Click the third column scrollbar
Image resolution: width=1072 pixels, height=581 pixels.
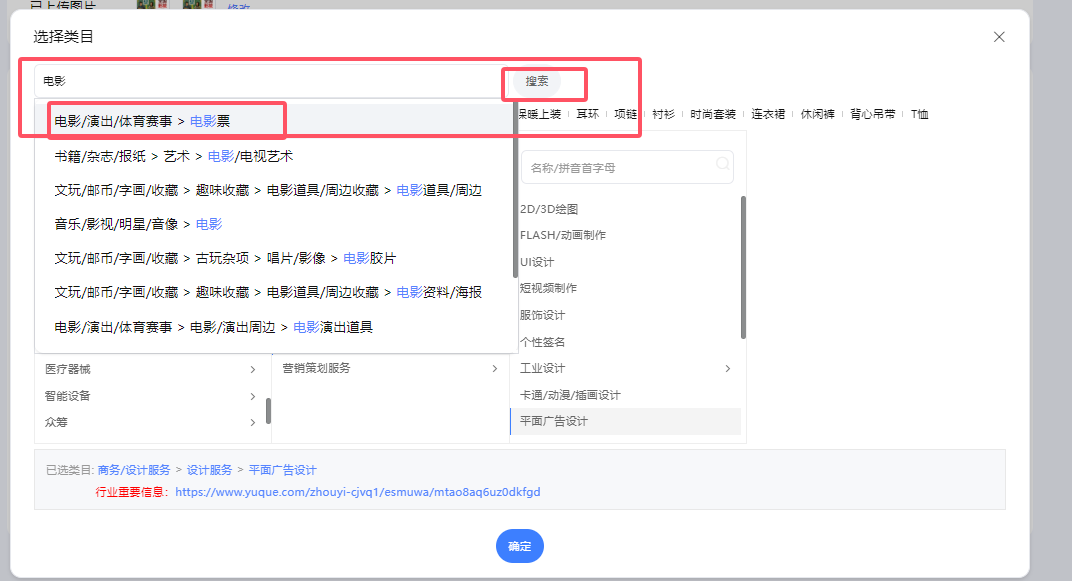tap(743, 267)
